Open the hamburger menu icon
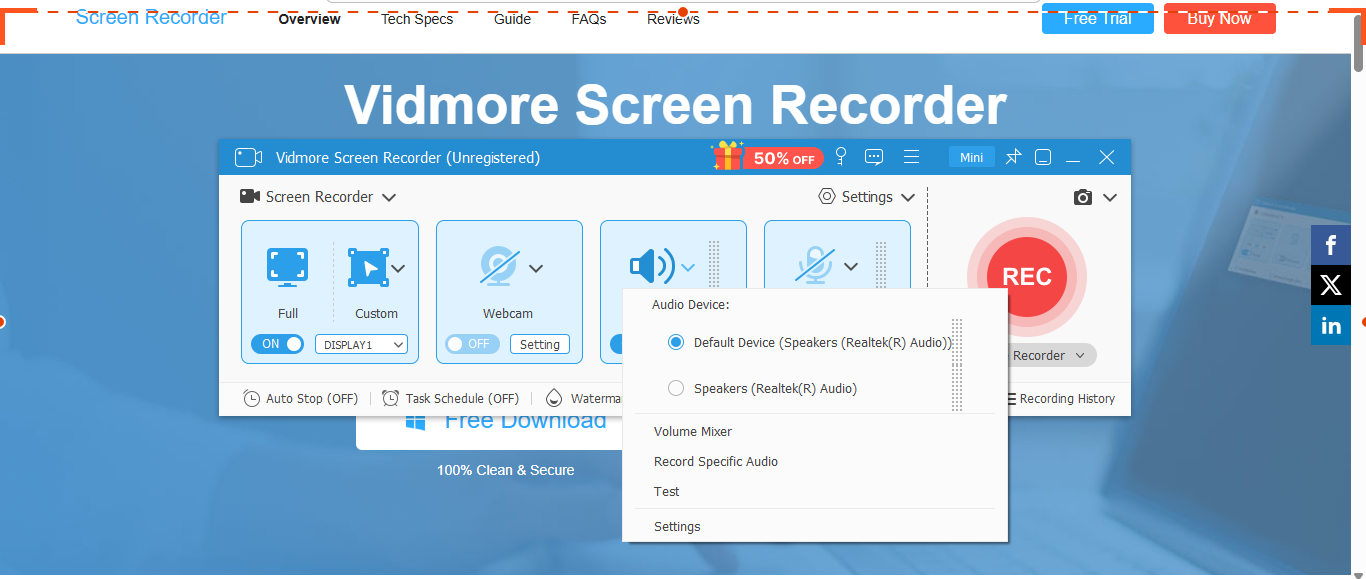 point(911,157)
